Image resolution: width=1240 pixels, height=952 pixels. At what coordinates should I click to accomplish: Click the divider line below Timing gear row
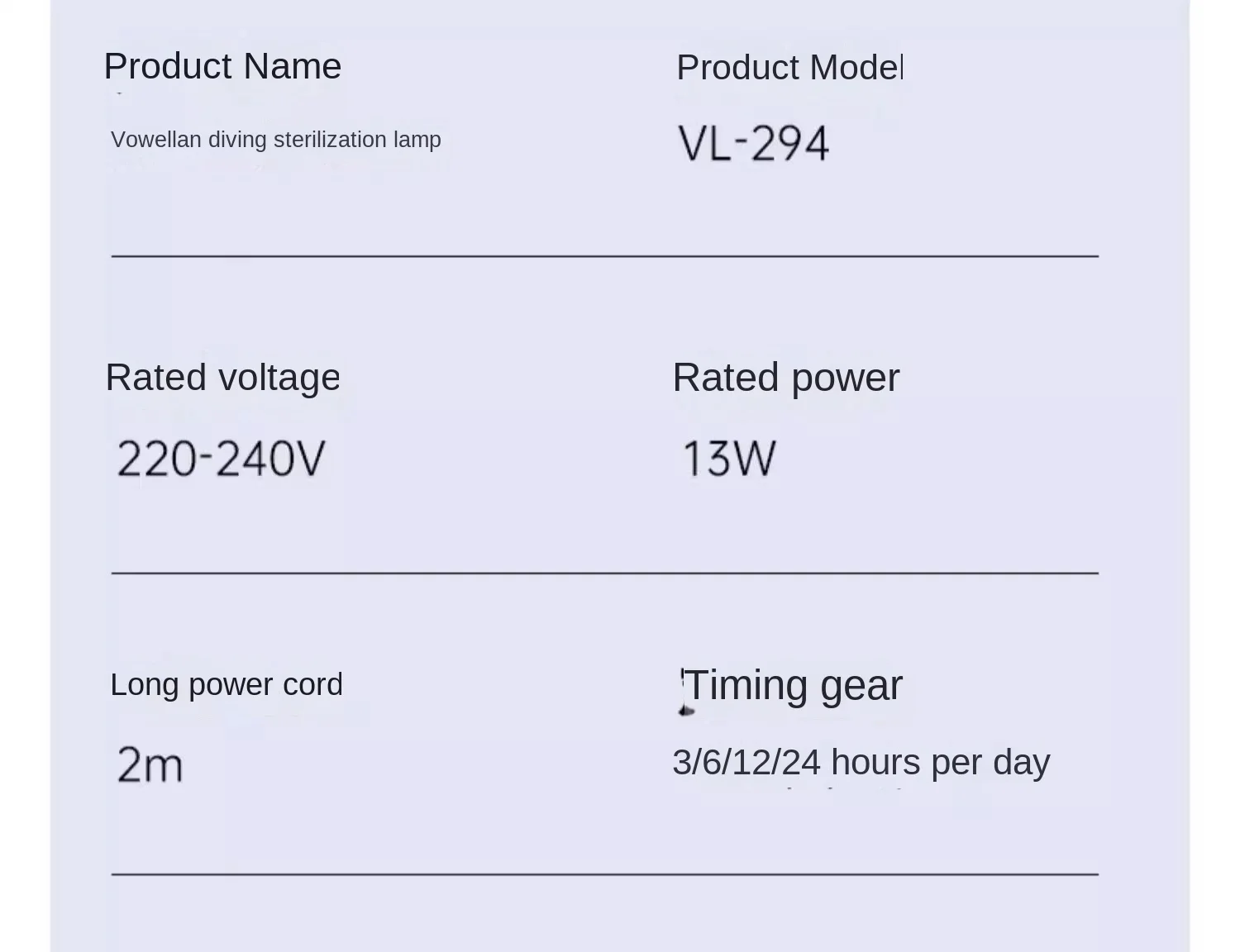(604, 873)
